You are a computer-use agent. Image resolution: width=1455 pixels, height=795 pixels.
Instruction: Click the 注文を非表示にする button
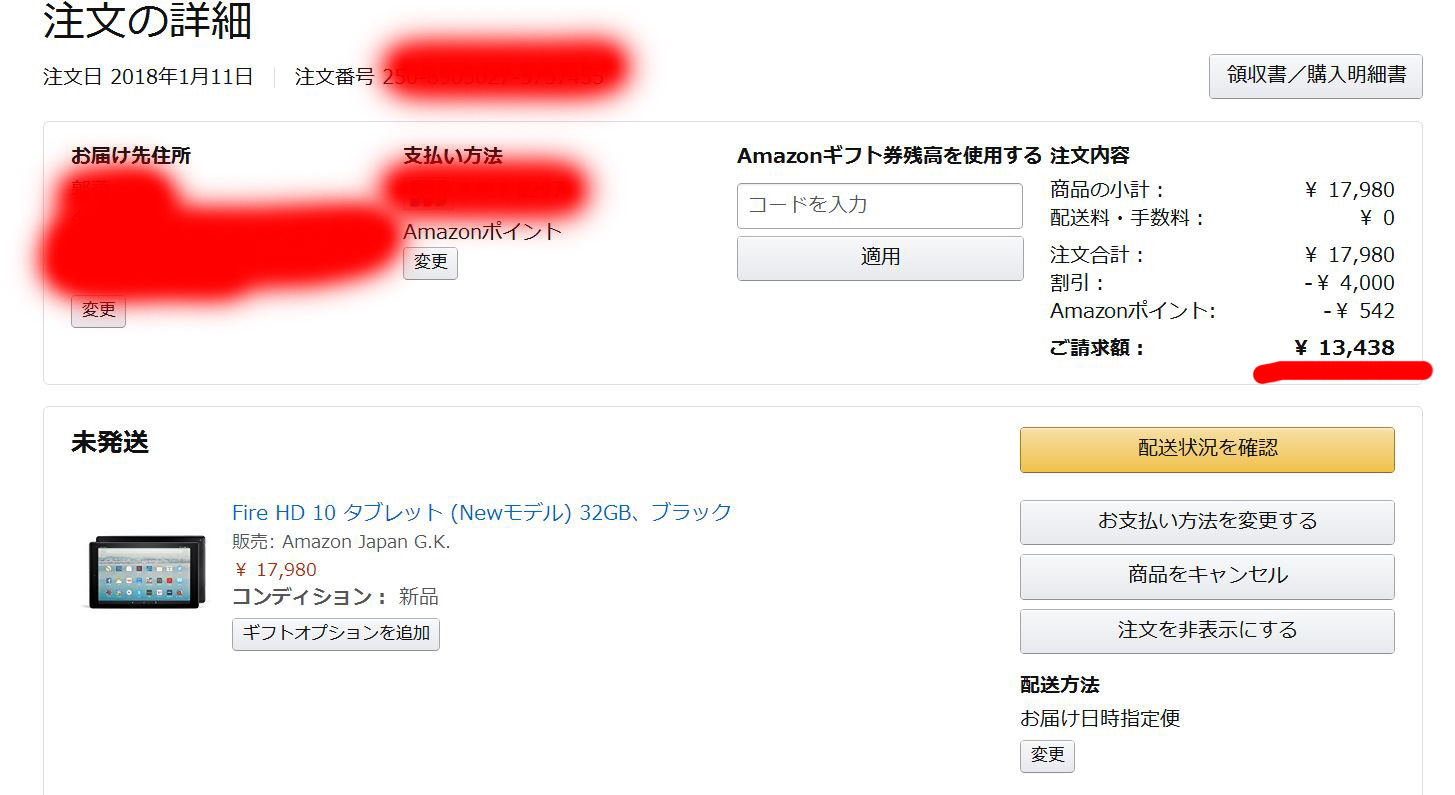click(1206, 631)
